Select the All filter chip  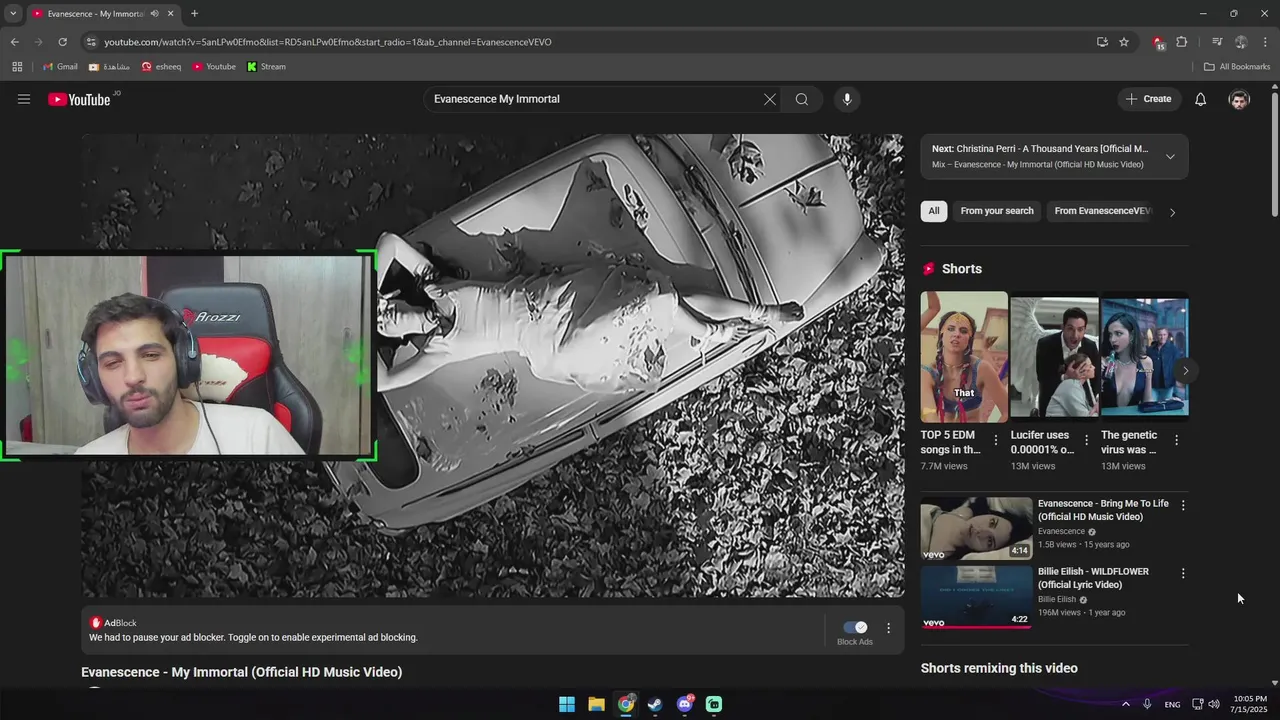[934, 211]
